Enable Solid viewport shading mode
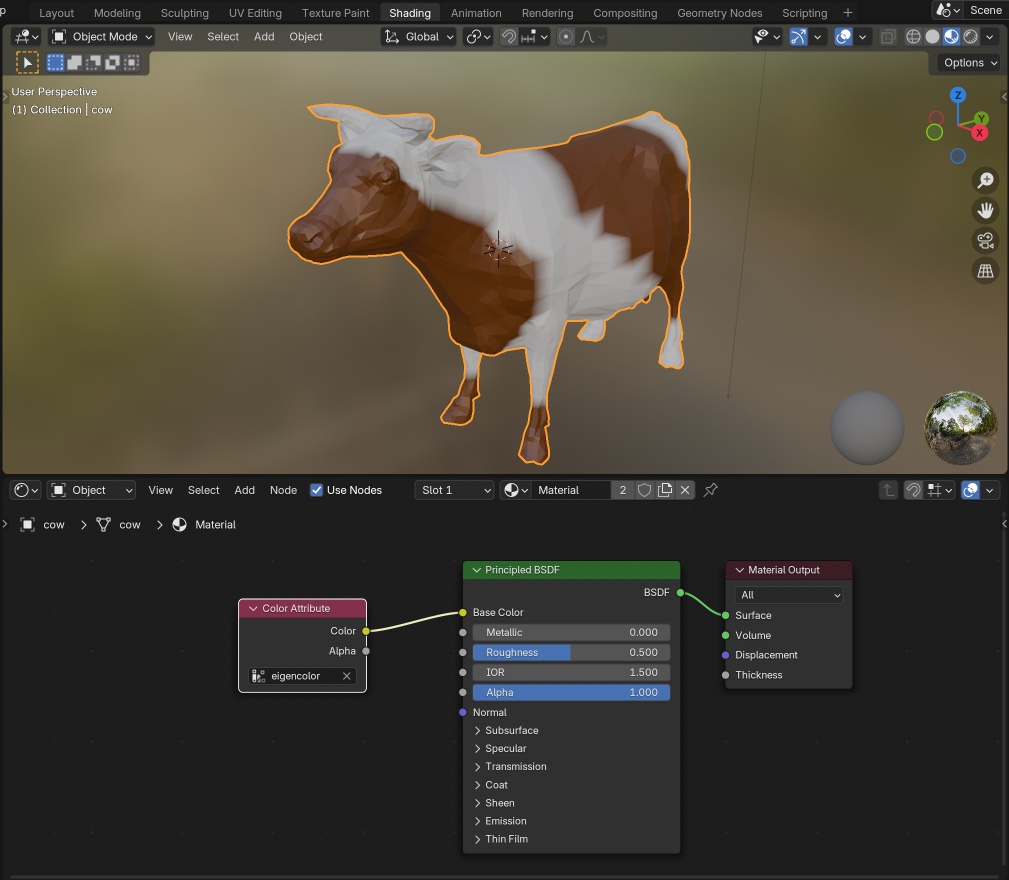 [x=930, y=36]
